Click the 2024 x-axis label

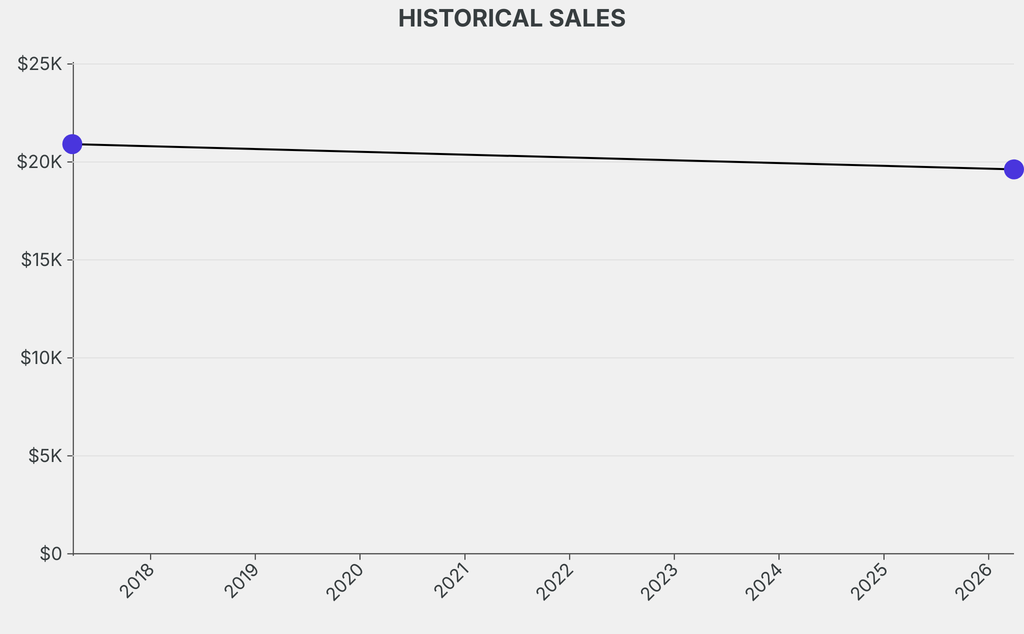click(766, 582)
